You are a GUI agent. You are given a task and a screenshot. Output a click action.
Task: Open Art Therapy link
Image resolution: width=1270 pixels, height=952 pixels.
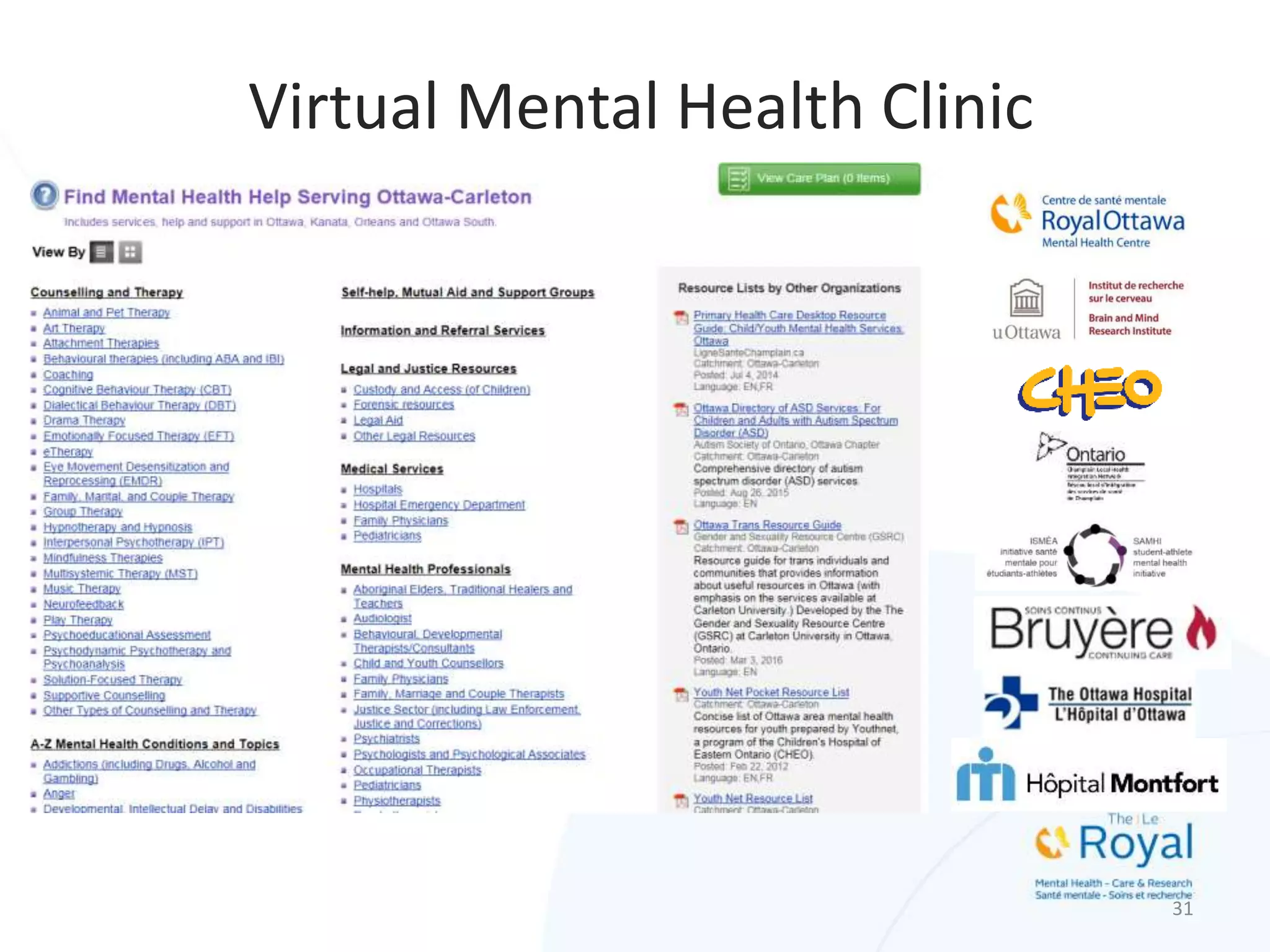(74, 328)
